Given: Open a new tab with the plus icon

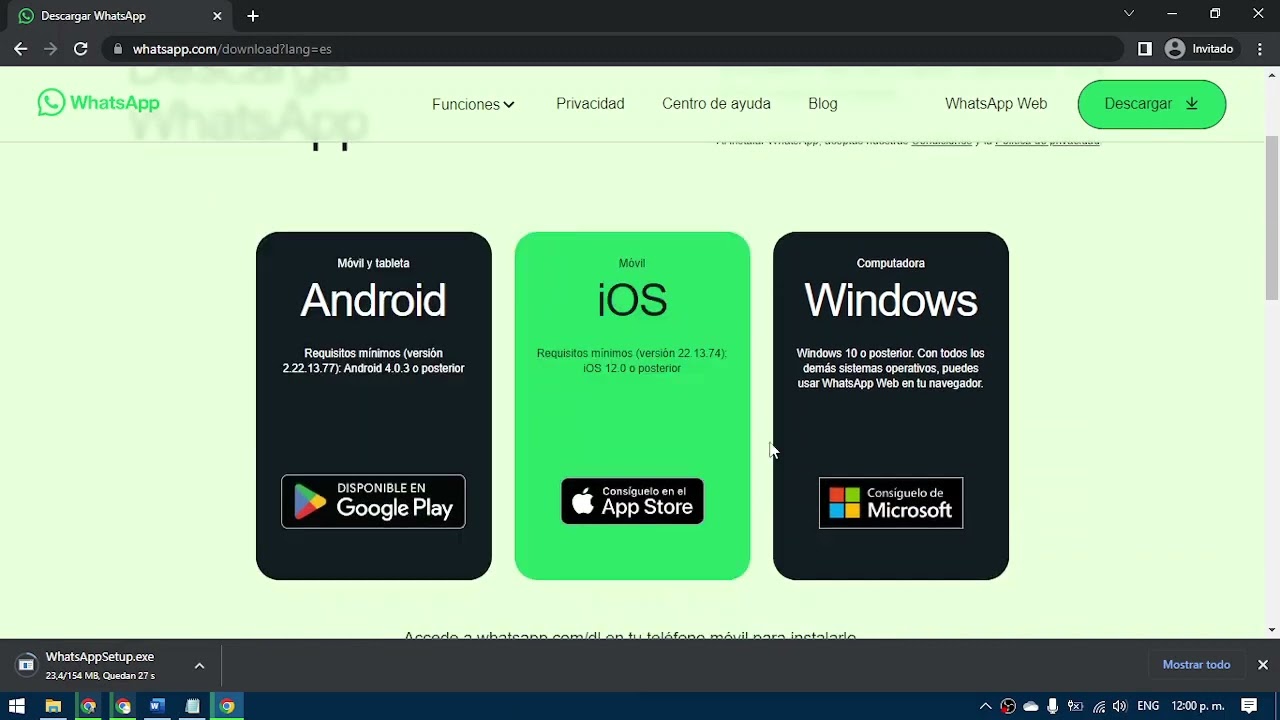Looking at the screenshot, I should pyautogui.click(x=253, y=16).
